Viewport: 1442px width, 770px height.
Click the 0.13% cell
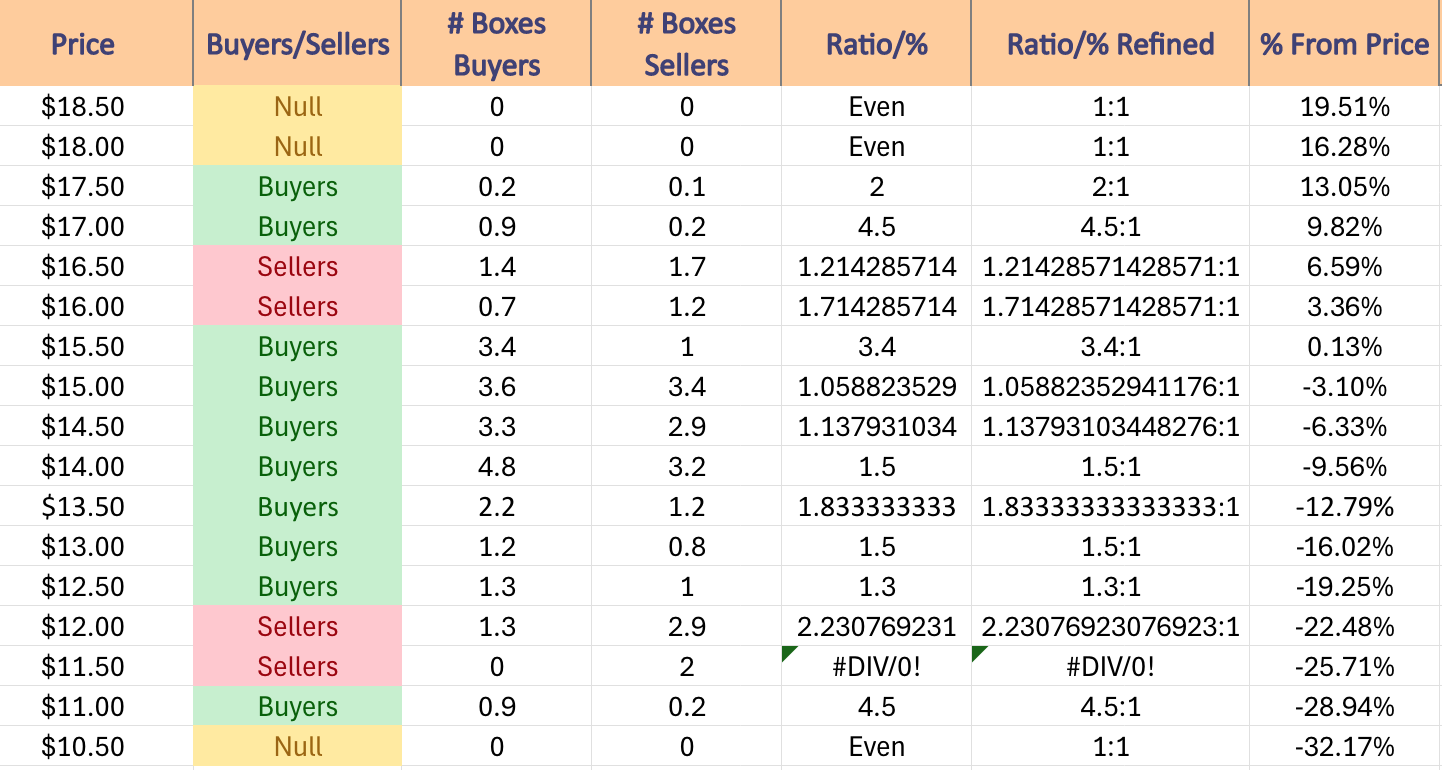pos(1345,347)
